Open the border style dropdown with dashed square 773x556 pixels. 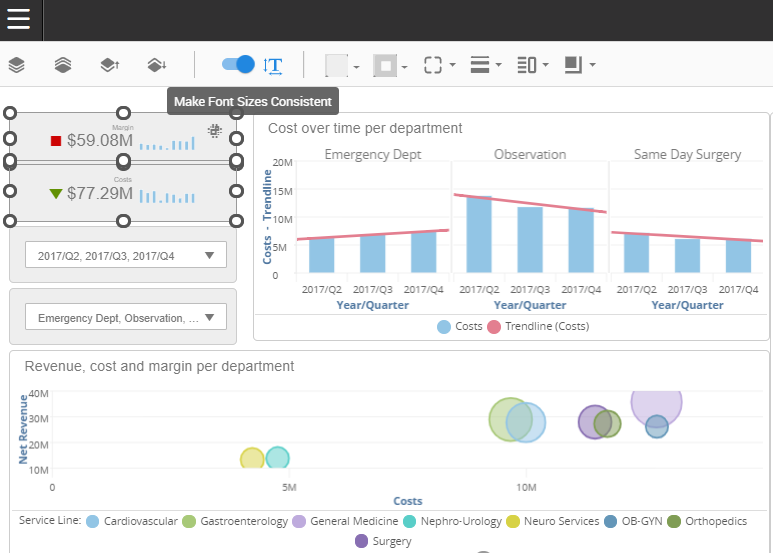click(x=439, y=65)
